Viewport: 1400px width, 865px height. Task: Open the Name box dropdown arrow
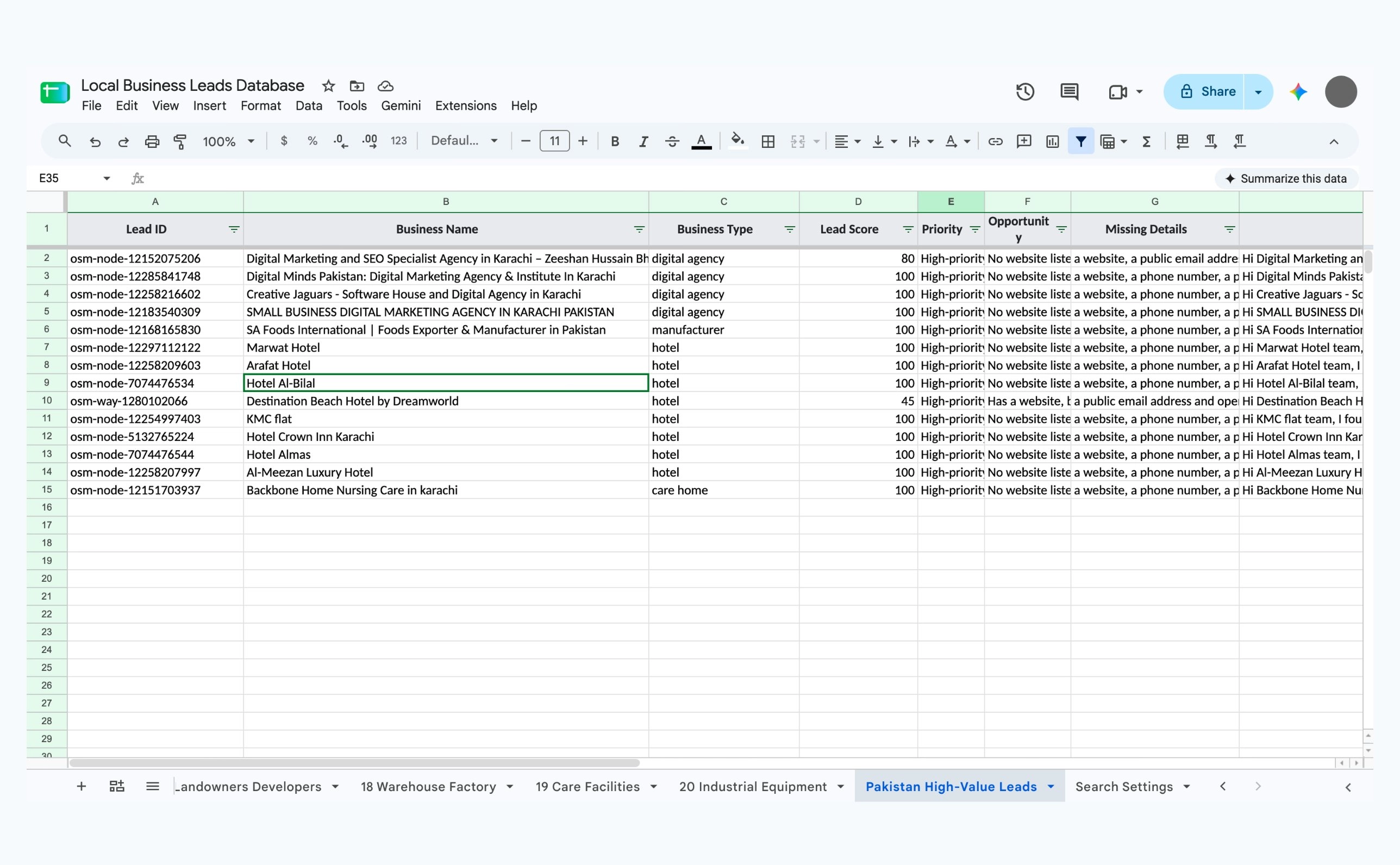point(107,178)
